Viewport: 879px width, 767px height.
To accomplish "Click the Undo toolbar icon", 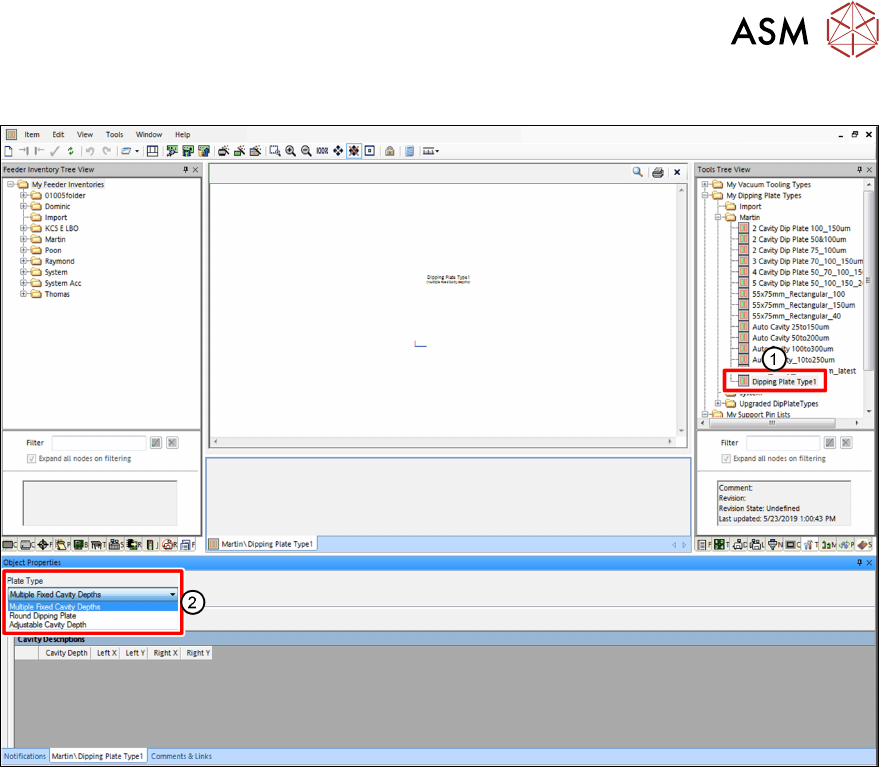I will [x=90, y=151].
